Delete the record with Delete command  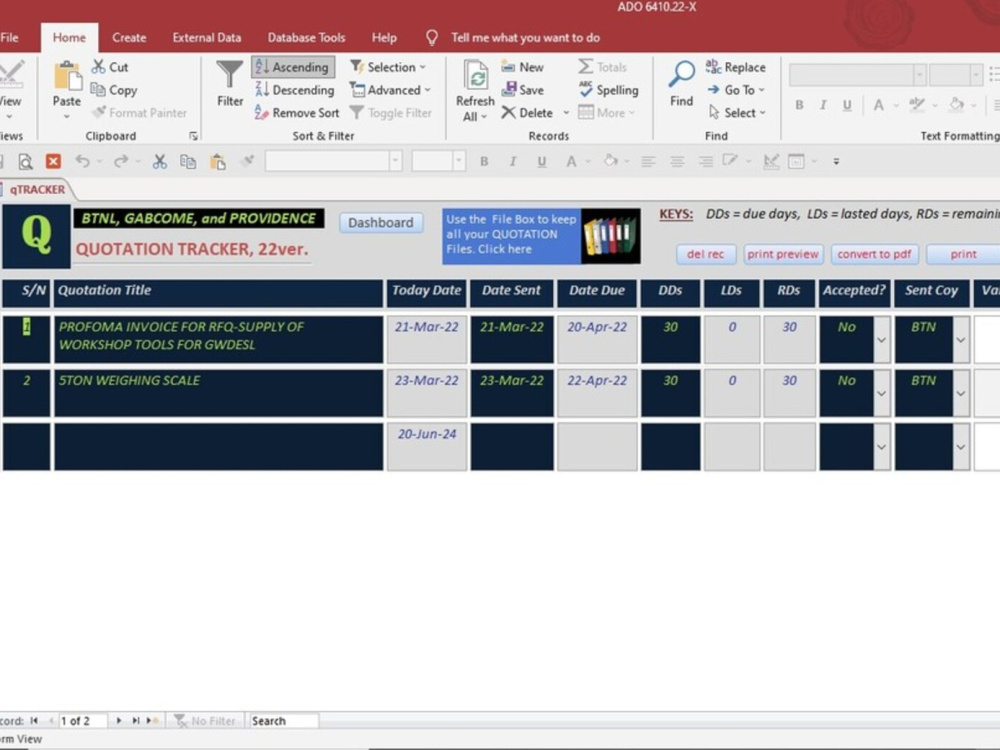click(x=527, y=113)
